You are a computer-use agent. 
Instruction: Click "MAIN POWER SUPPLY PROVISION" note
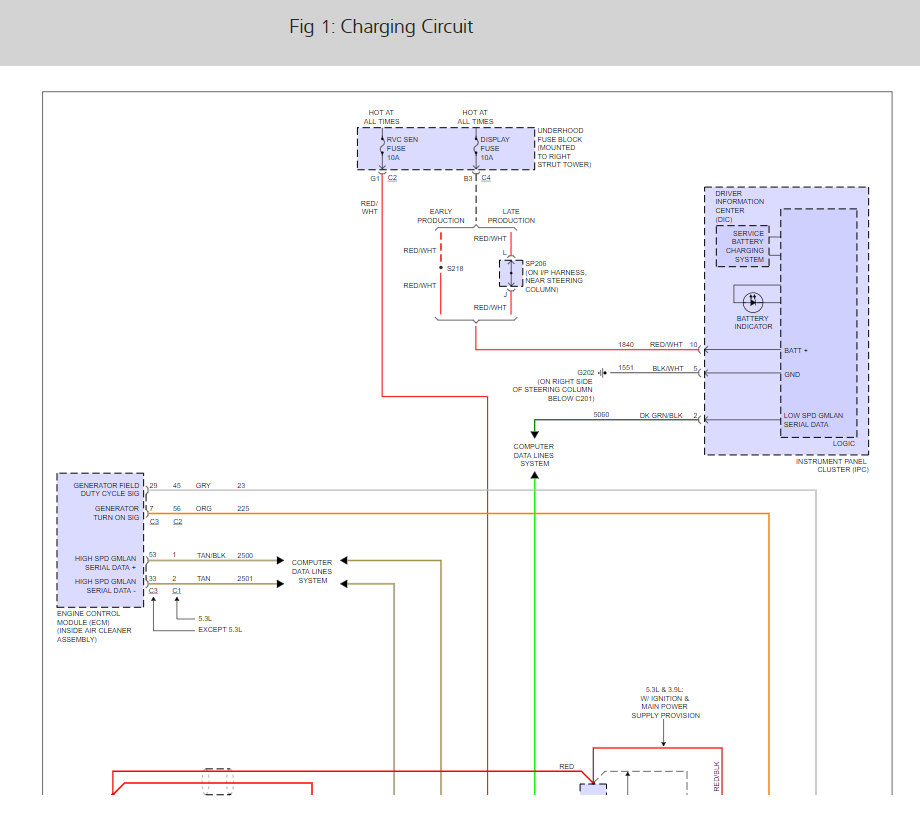point(665,712)
